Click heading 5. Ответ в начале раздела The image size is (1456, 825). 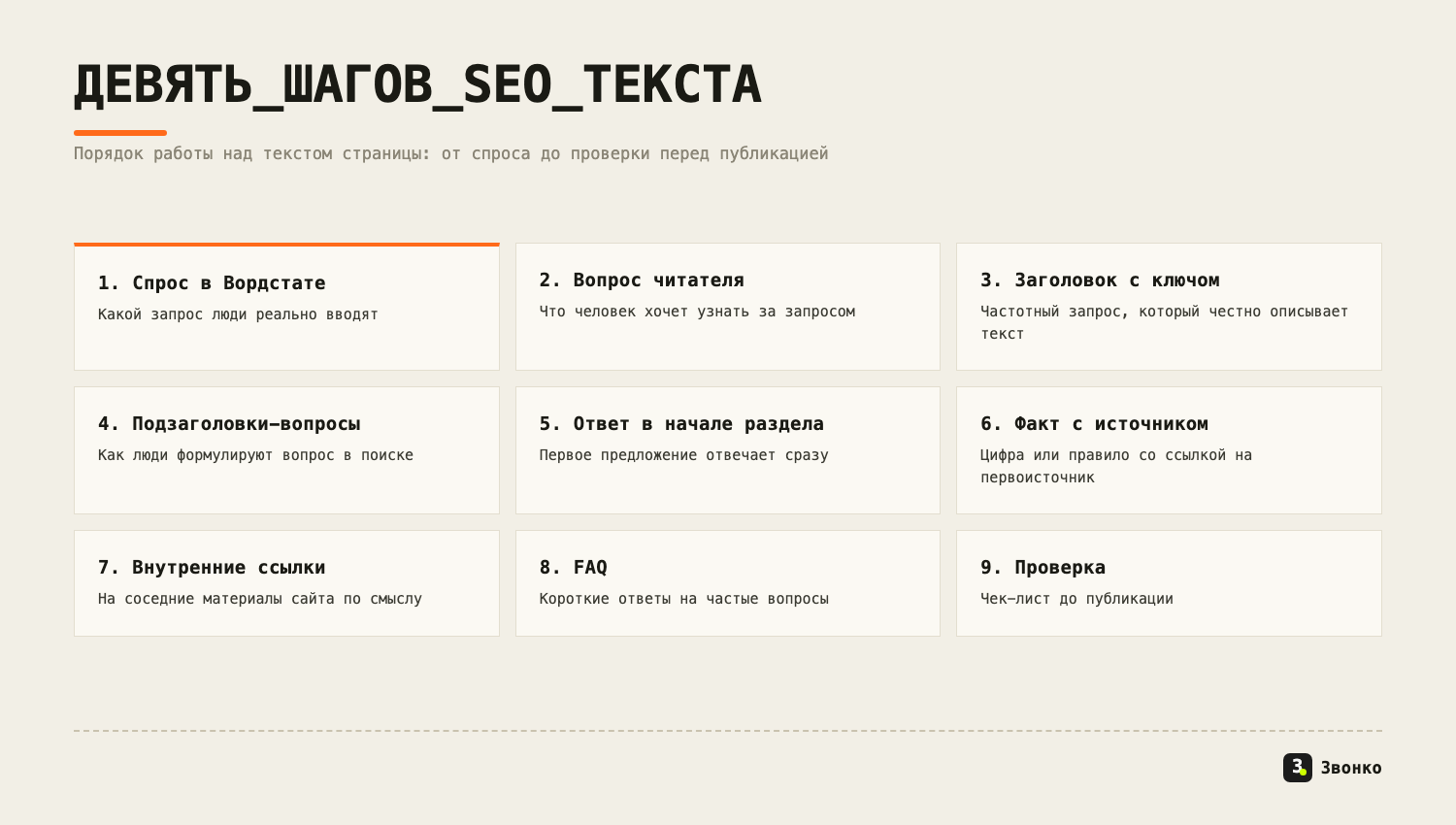[x=681, y=424]
